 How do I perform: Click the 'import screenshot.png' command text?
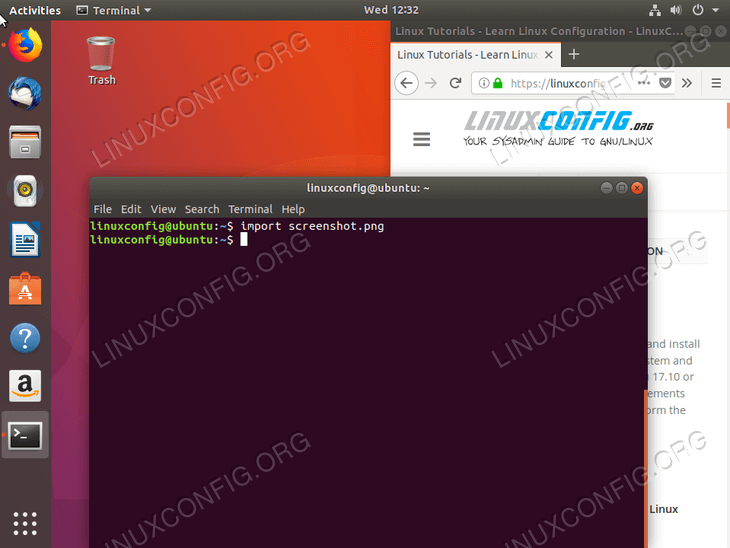pos(312,226)
